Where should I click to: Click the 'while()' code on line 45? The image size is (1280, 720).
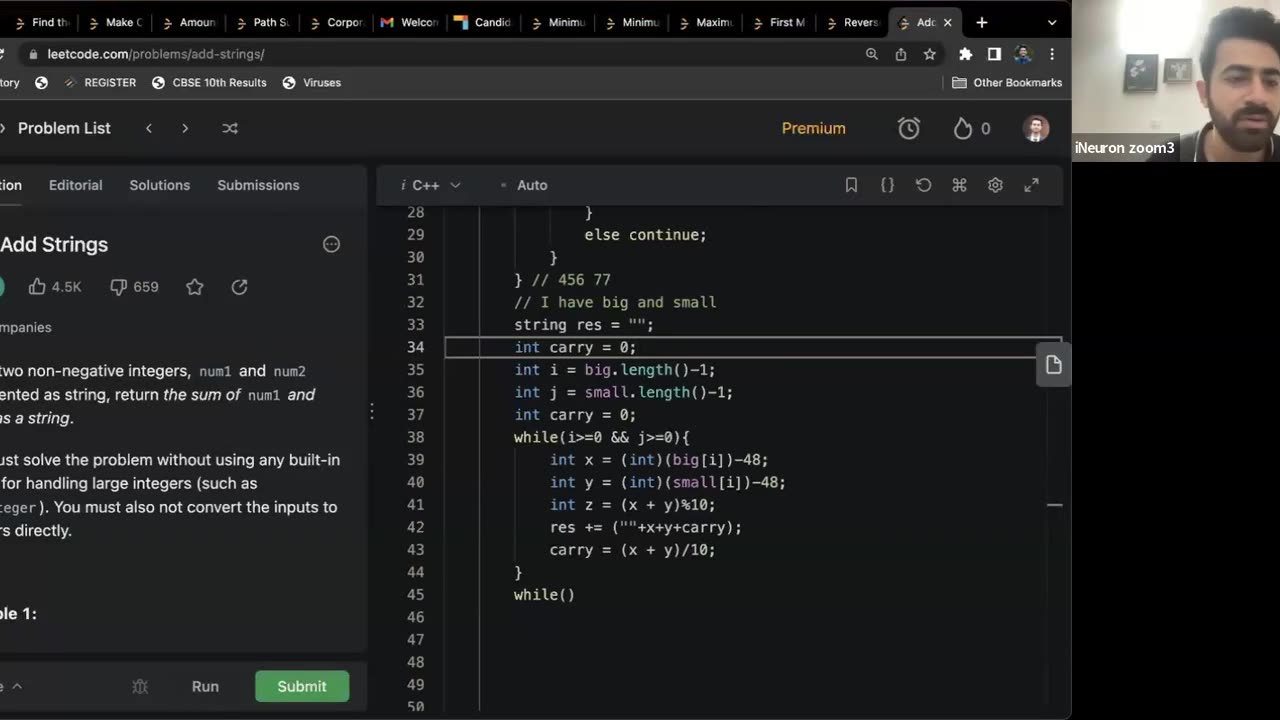point(544,595)
